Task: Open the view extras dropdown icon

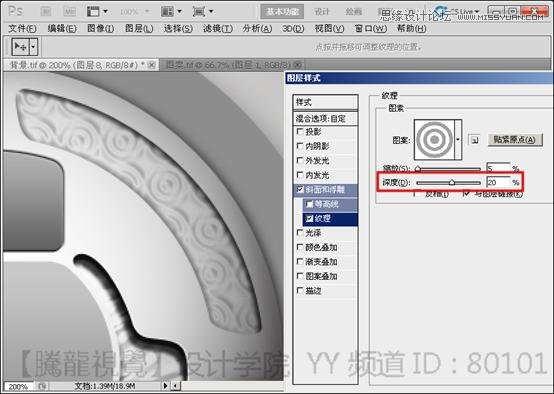Action: [x=97, y=12]
